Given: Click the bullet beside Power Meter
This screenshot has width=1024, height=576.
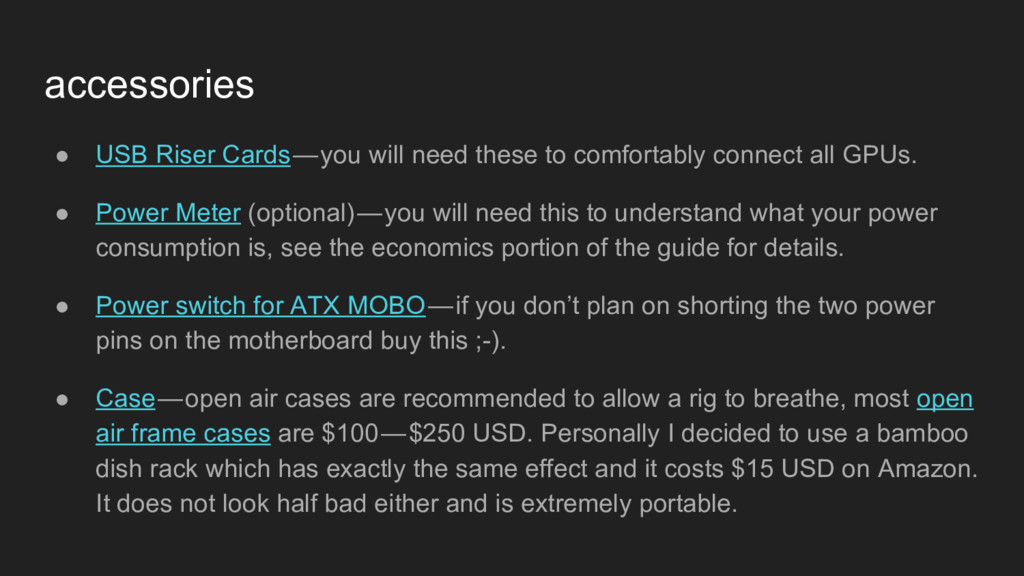Looking at the screenshot, I should [62, 214].
